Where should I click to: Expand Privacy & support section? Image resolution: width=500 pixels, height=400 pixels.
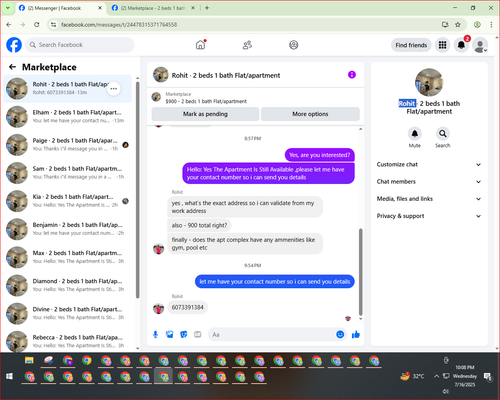point(429,216)
